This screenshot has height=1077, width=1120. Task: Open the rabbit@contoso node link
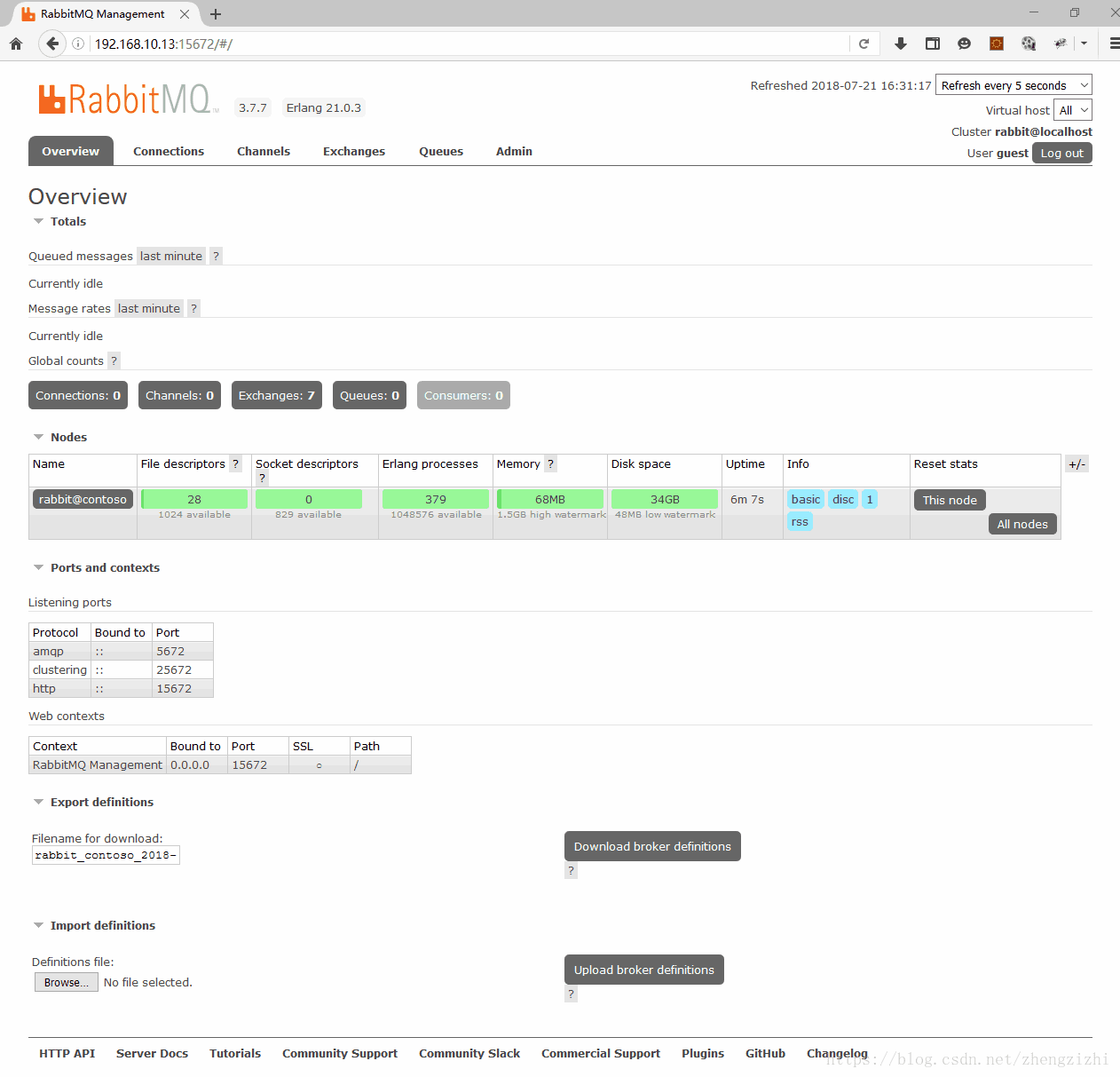[83, 499]
